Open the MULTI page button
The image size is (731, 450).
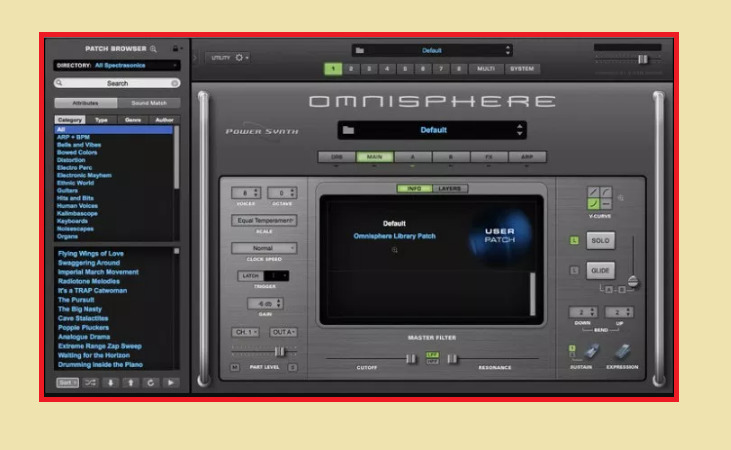click(486, 69)
